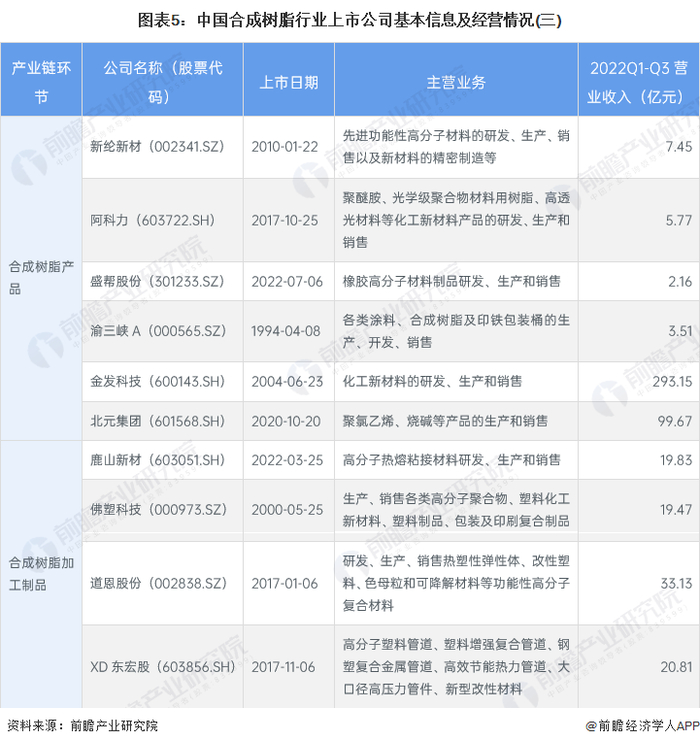Click company XD 东宏股（603856.SH）
The height and width of the screenshot is (746, 700).
pyautogui.click(x=163, y=667)
